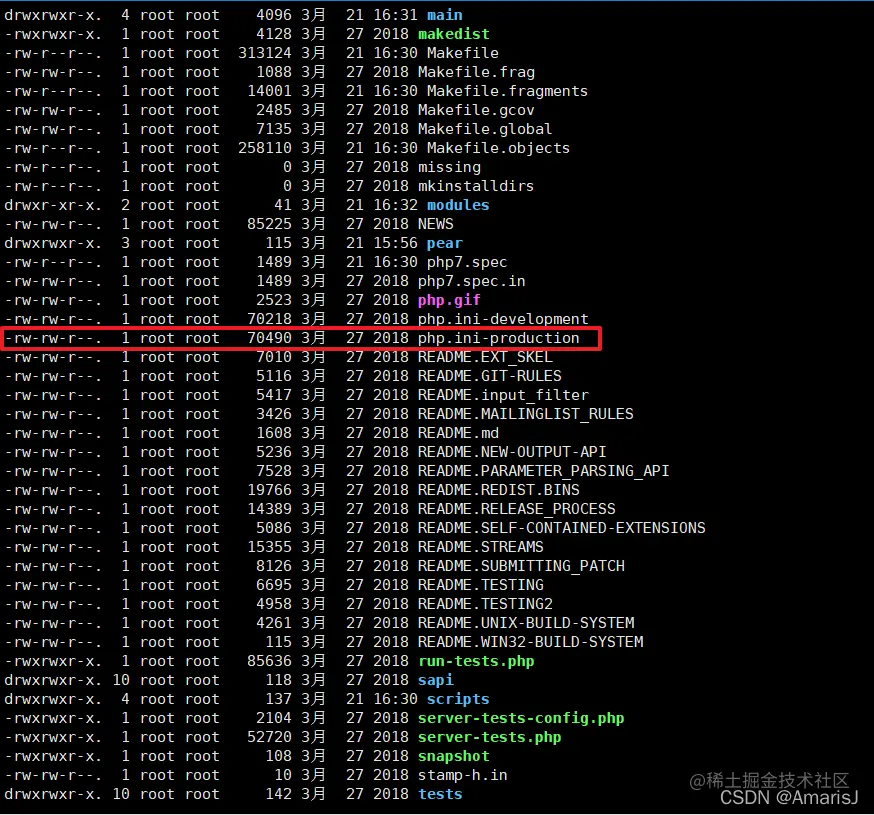The width and height of the screenshot is (874, 815).
Task: Click the 'README.TESTING' file name
Action: [480, 585]
